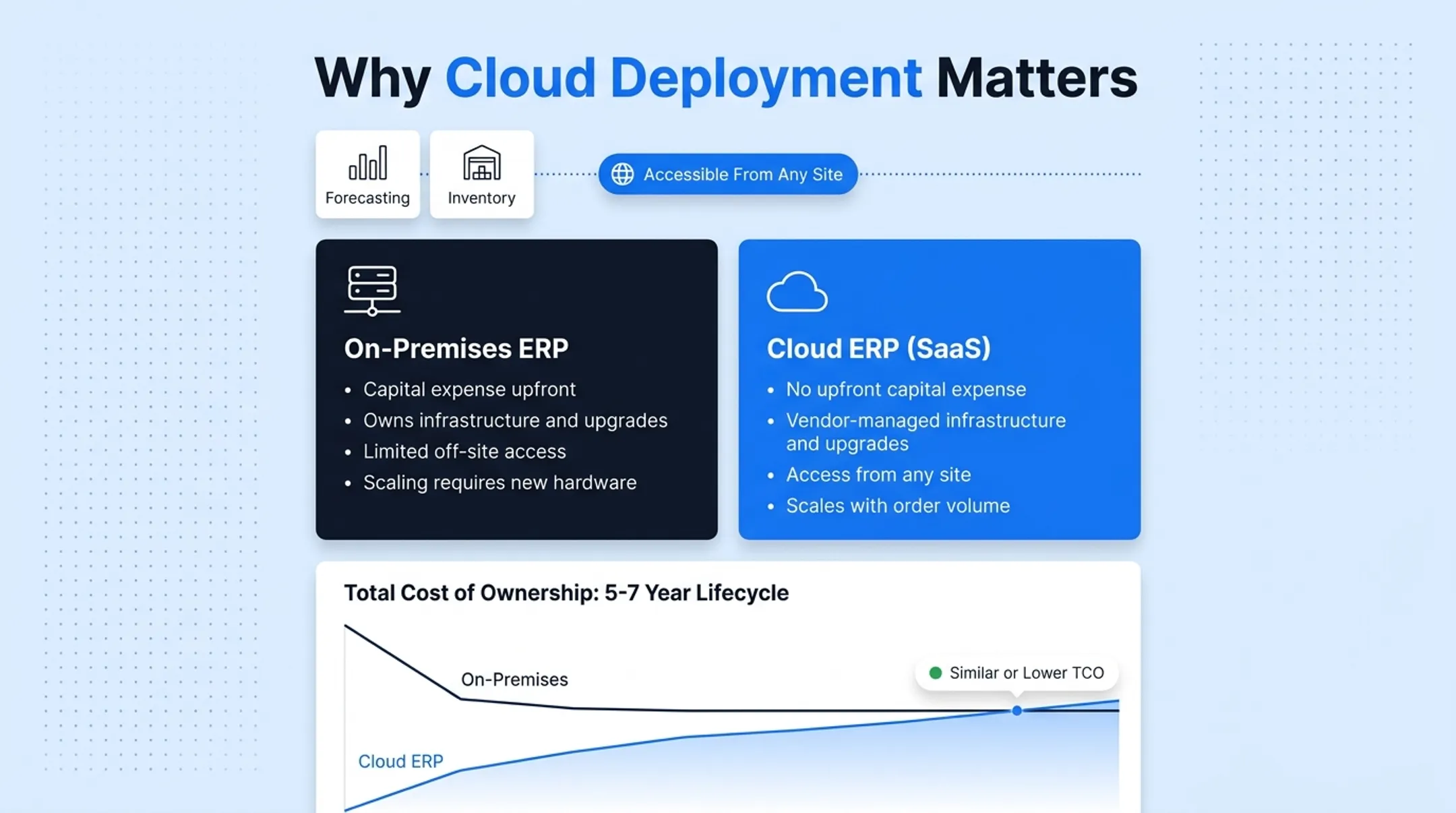Click 'No upfront capital expense' bullet
The height and width of the screenshot is (813, 1456).
pyautogui.click(x=906, y=389)
